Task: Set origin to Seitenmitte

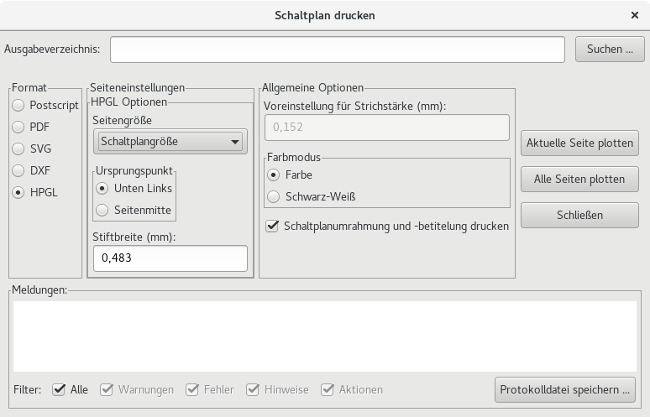Action: [103, 210]
